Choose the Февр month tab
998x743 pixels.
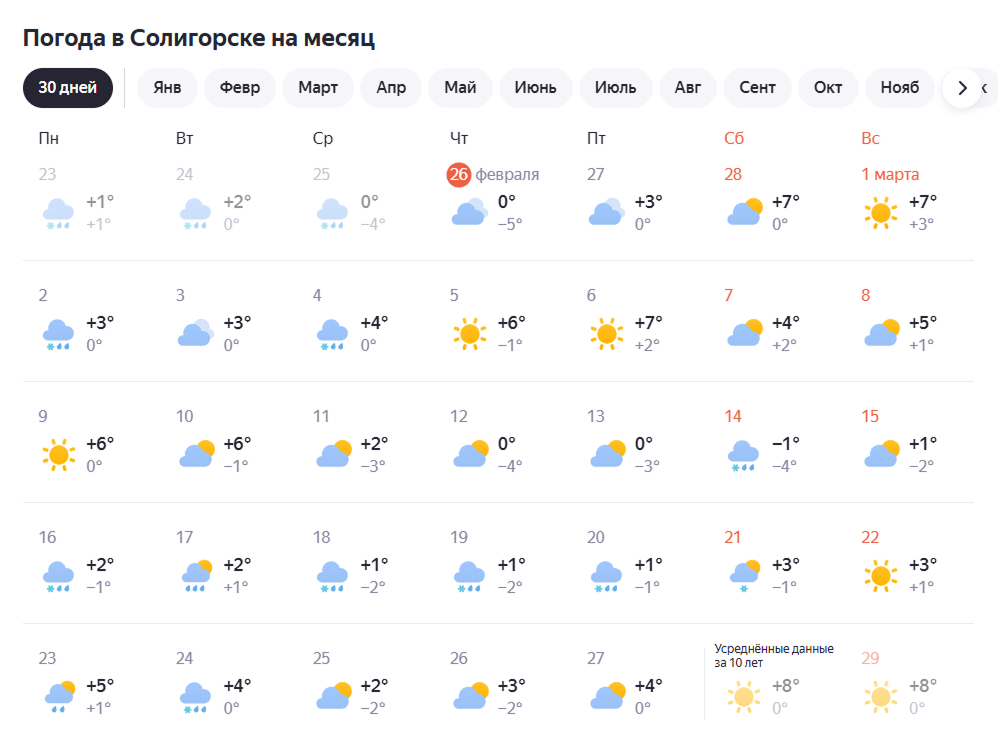coord(240,88)
